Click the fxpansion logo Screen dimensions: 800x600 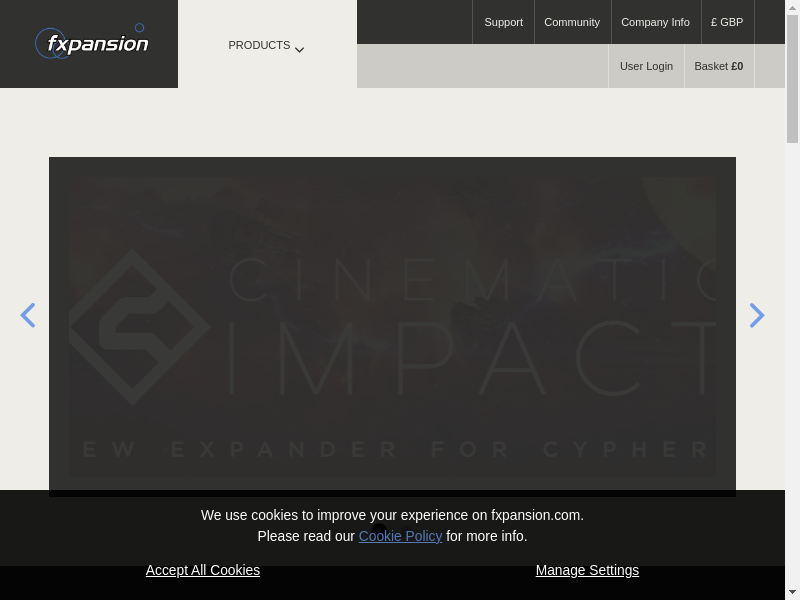coord(92,43)
